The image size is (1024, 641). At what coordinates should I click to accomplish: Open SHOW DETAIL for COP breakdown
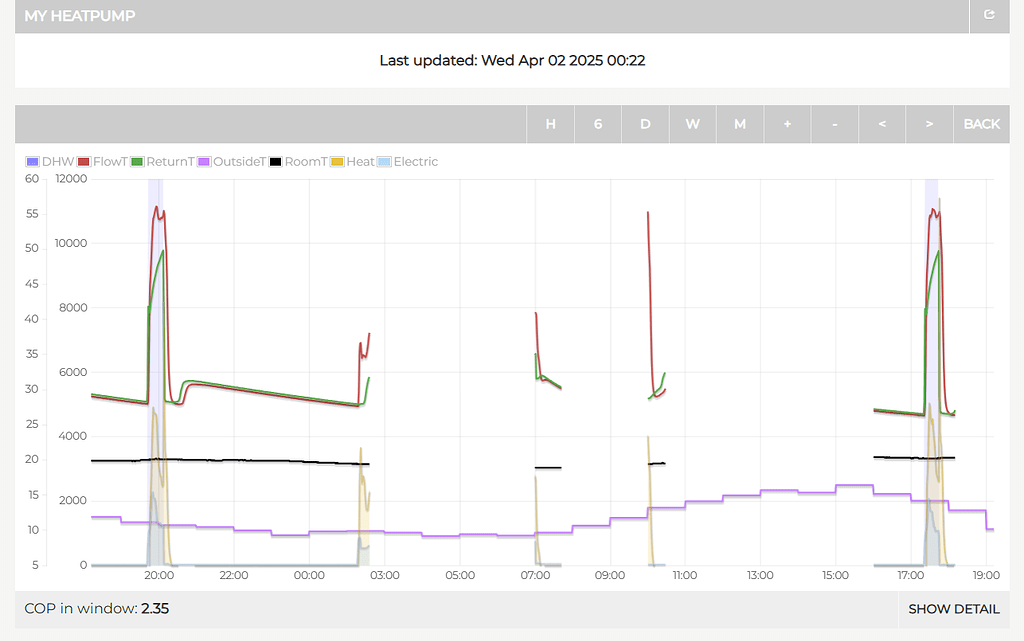coord(954,609)
